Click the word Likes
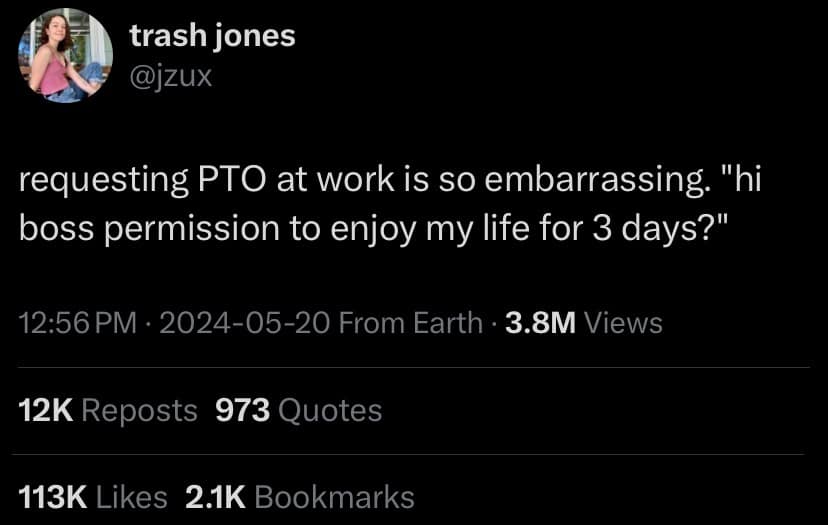Image resolution: width=828 pixels, height=525 pixels. (131, 497)
